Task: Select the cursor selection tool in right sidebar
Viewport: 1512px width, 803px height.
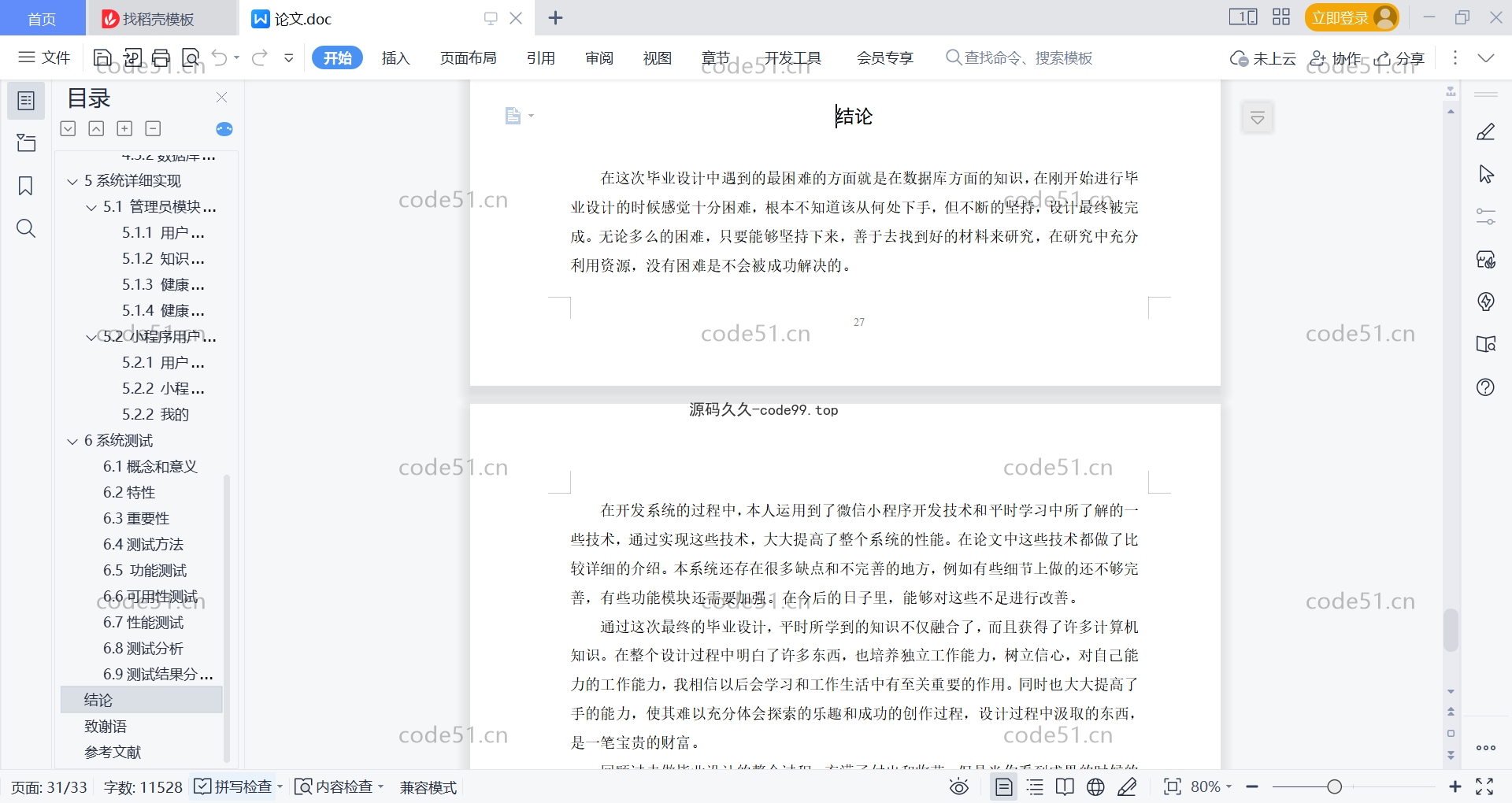Action: click(x=1486, y=174)
